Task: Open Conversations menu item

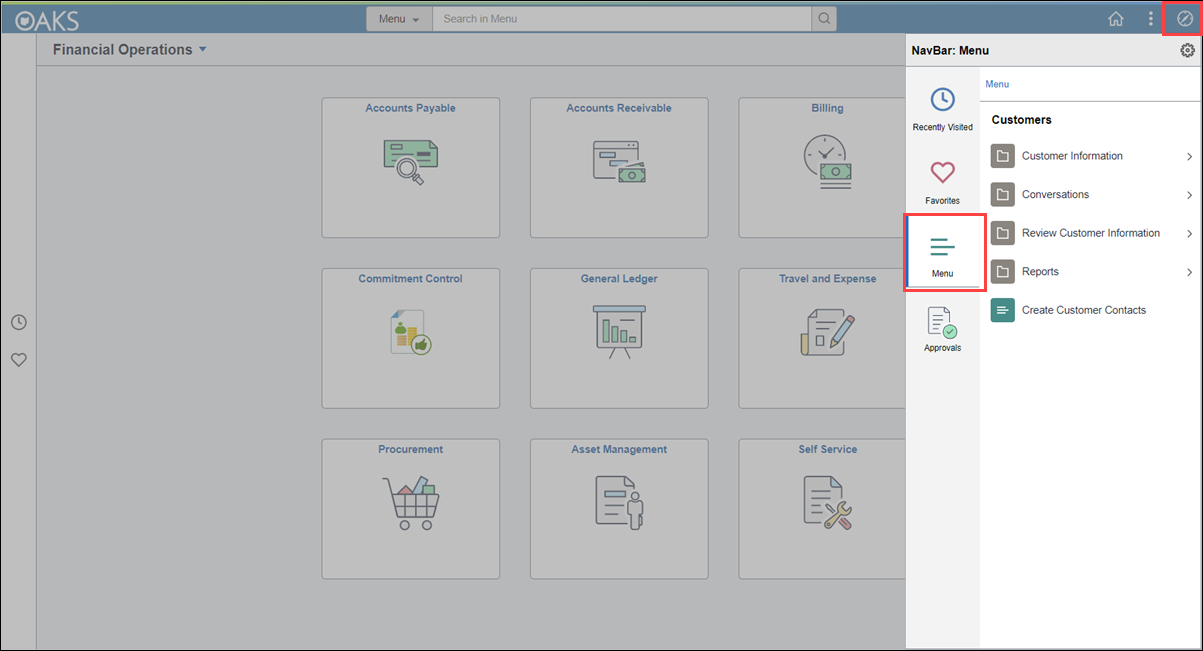Action: (1092, 194)
